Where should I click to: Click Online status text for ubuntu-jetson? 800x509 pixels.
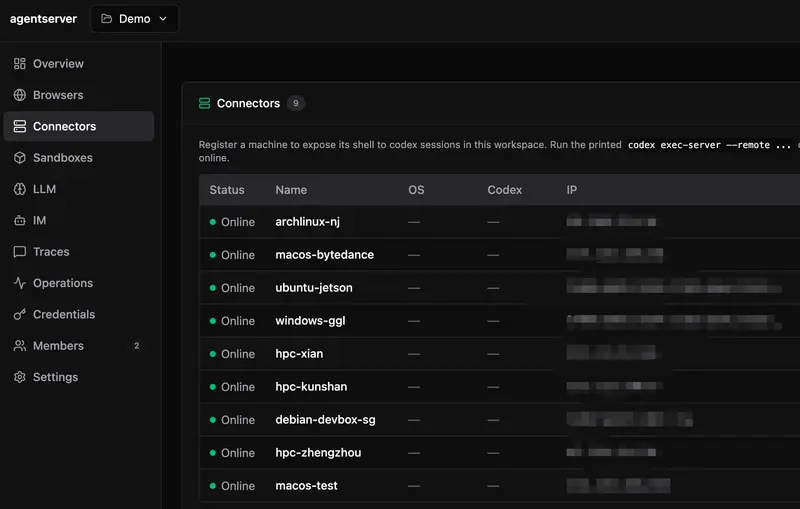238,288
